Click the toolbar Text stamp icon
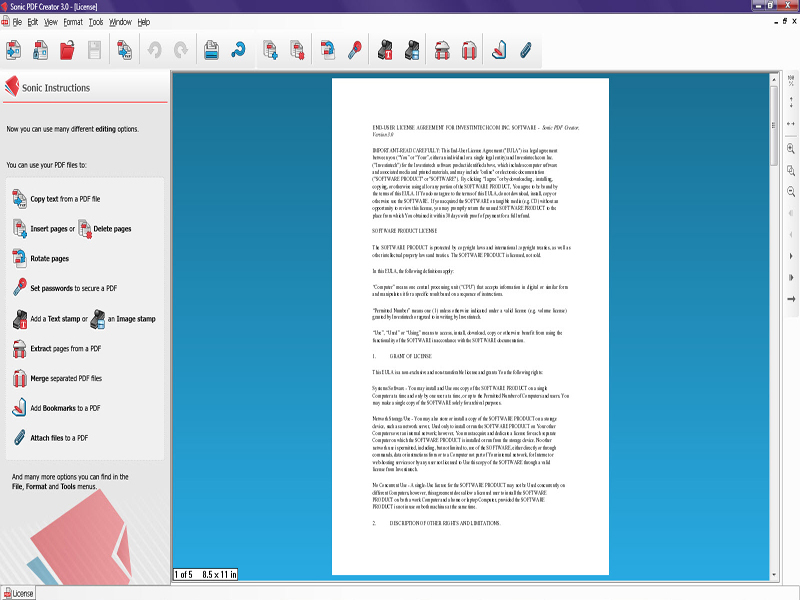The height and width of the screenshot is (600, 800). click(x=385, y=51)
